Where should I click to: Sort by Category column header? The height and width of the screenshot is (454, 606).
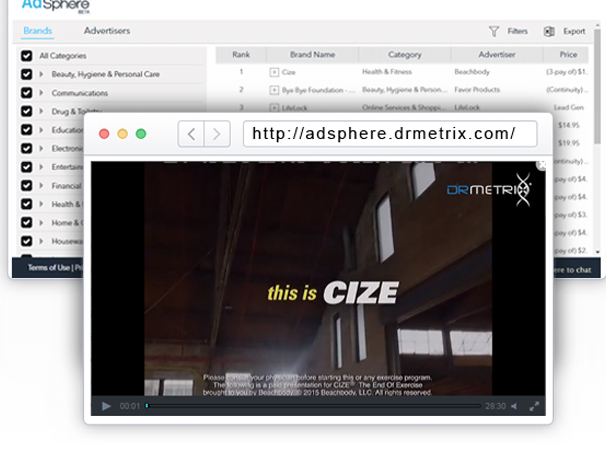click(405, 55)
